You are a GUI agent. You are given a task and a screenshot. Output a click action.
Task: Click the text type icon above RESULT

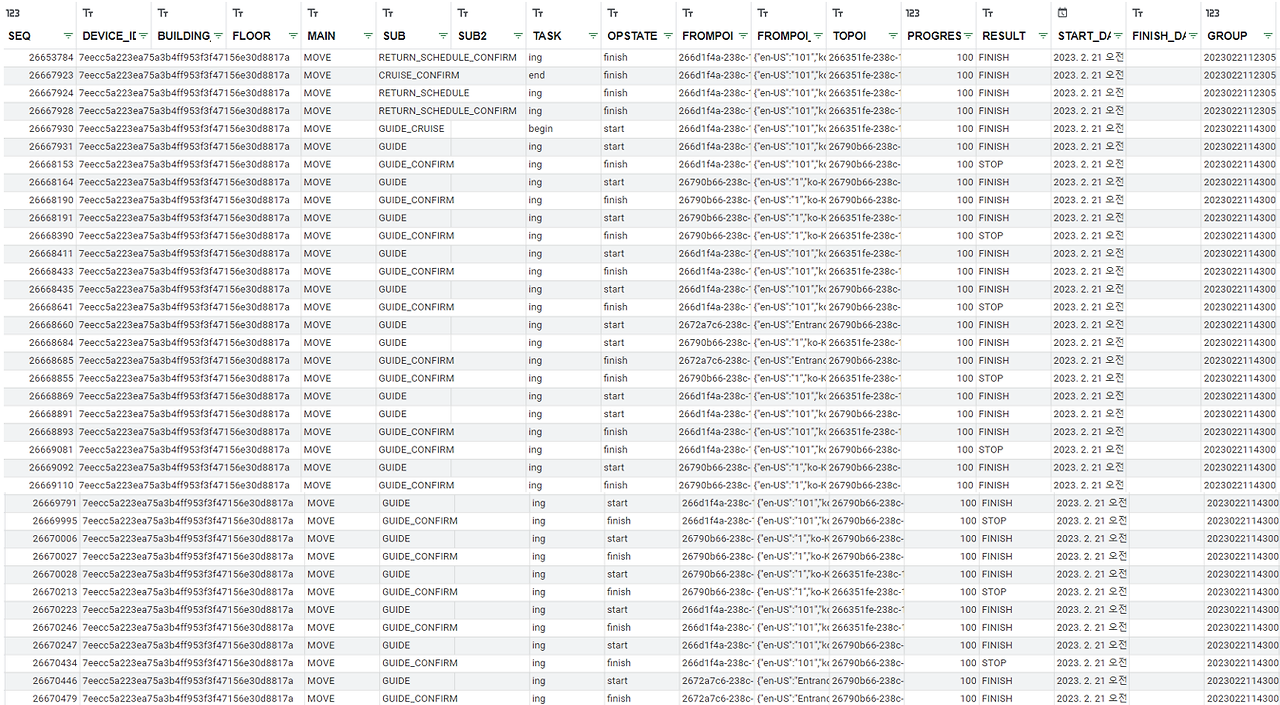(x=988, y=13)
